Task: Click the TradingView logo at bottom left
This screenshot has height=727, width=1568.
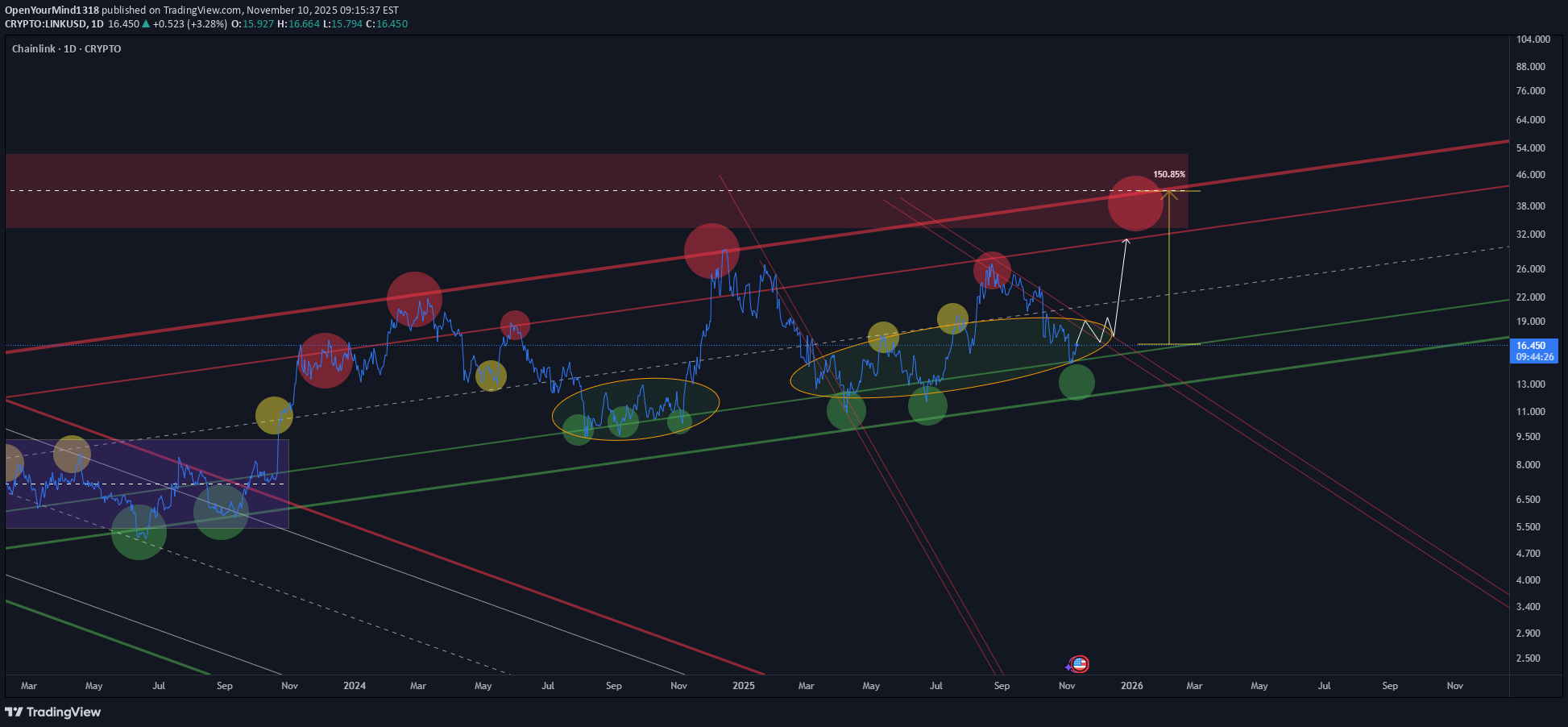Action: point(53,712)
